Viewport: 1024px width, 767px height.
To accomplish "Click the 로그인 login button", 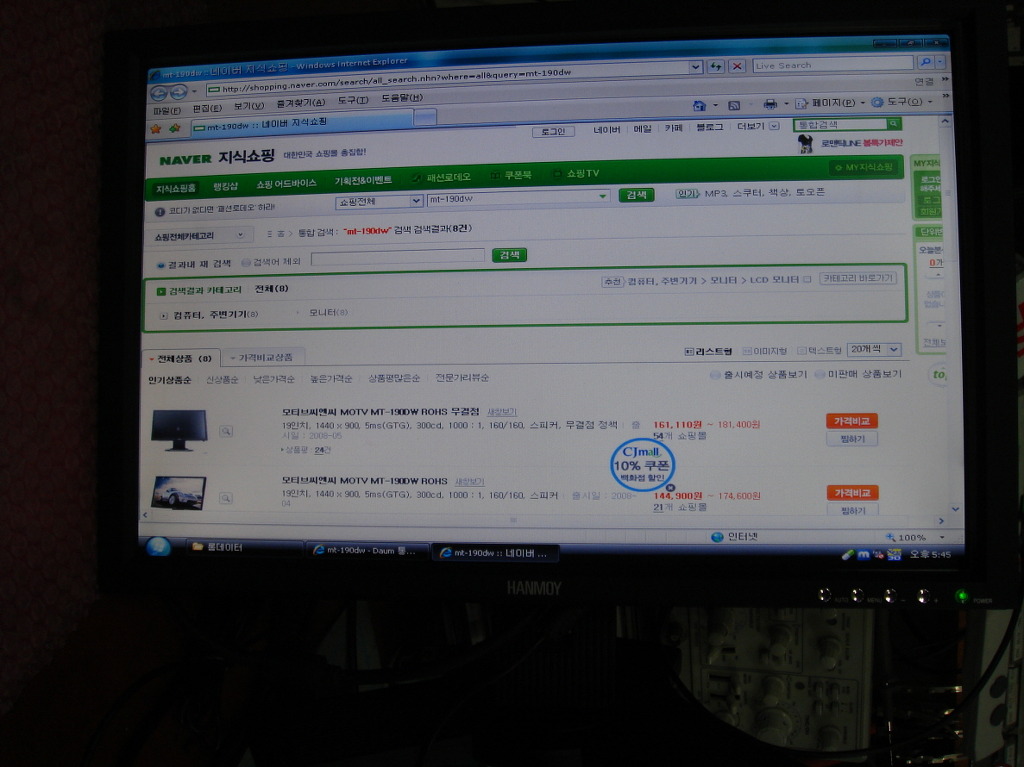I will pyautogui.click(x=553, y=131).
